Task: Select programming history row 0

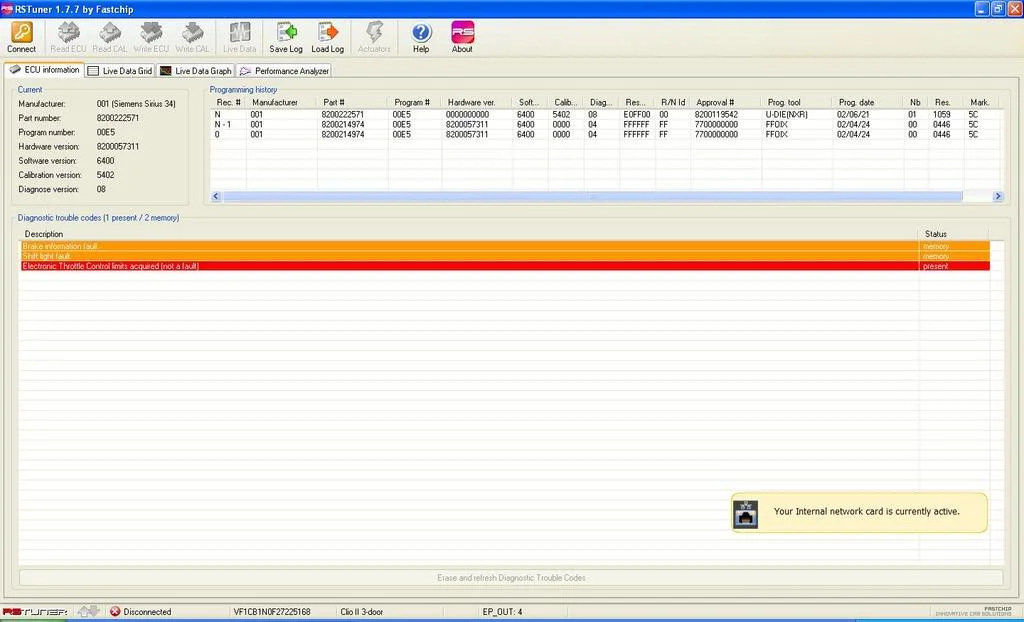Action: [606, 134]
